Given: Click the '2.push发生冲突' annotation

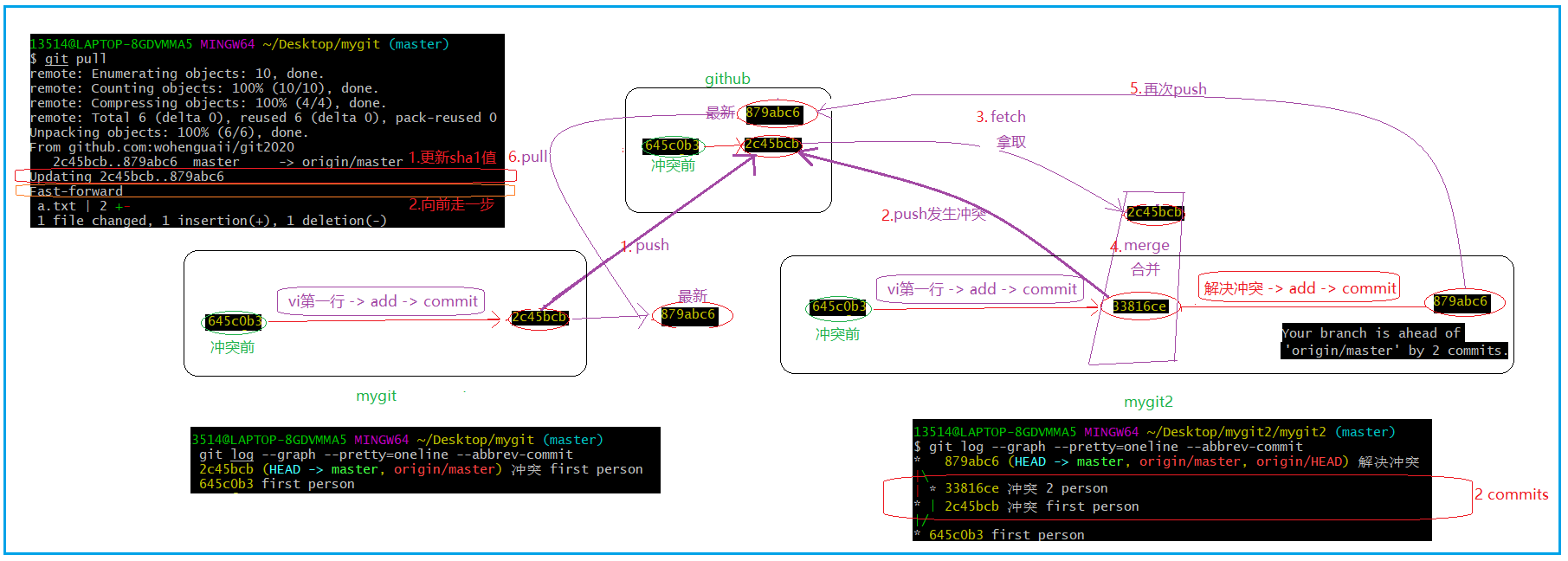Looking at the screenshot, I should coord(933,215).
